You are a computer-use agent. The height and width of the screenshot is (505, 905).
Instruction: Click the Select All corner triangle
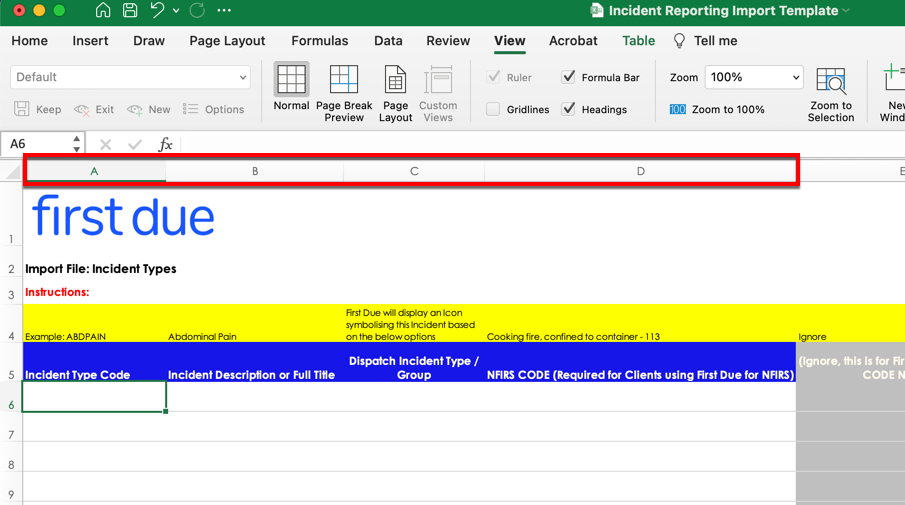click(13, 171)
